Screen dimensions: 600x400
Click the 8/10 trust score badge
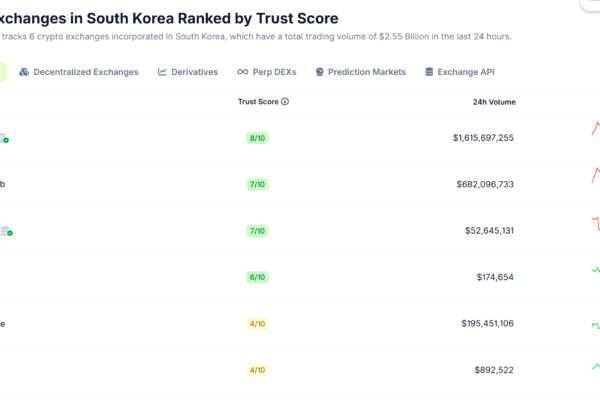pyautogui.click(x=258, y=138)
